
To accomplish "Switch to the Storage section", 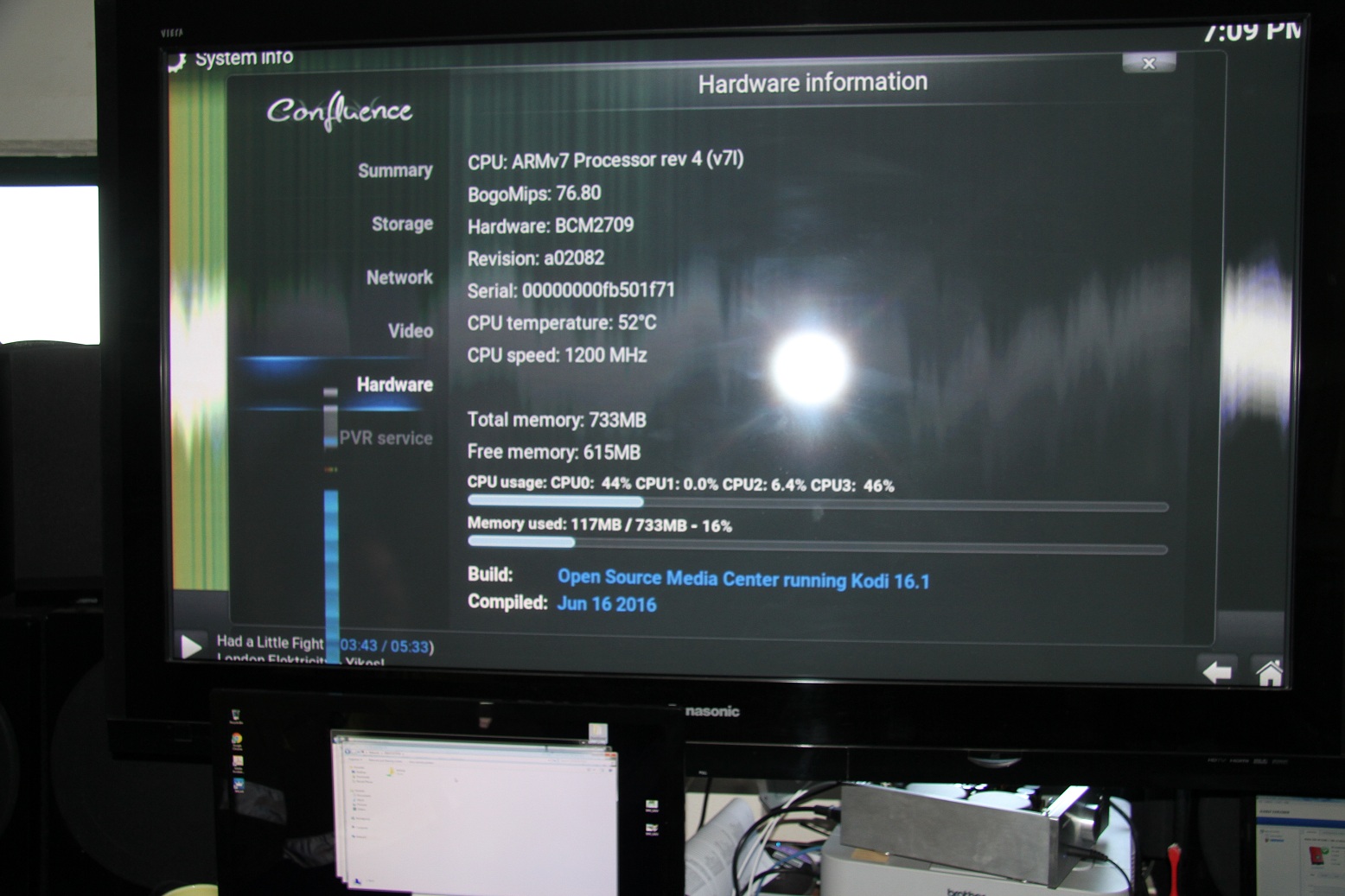I will pyautogui.click(x=402, y=224).
